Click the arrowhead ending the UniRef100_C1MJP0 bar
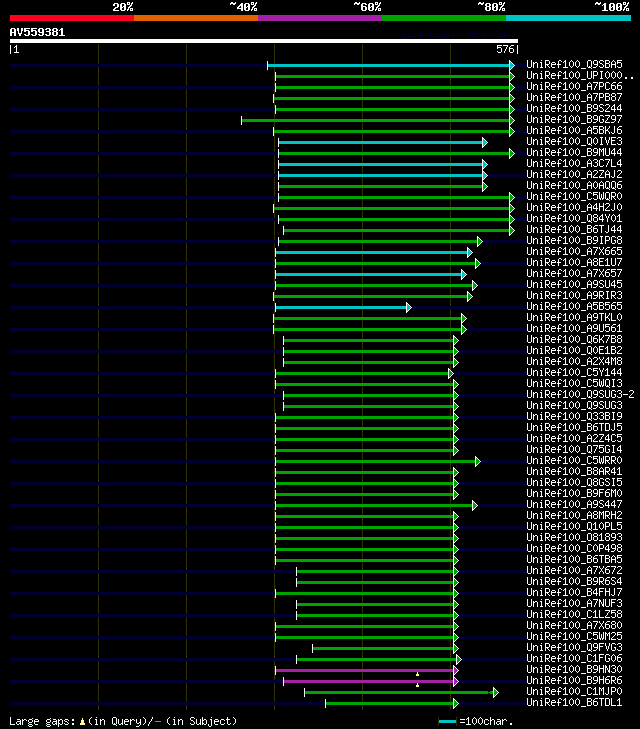 point(495,693)
